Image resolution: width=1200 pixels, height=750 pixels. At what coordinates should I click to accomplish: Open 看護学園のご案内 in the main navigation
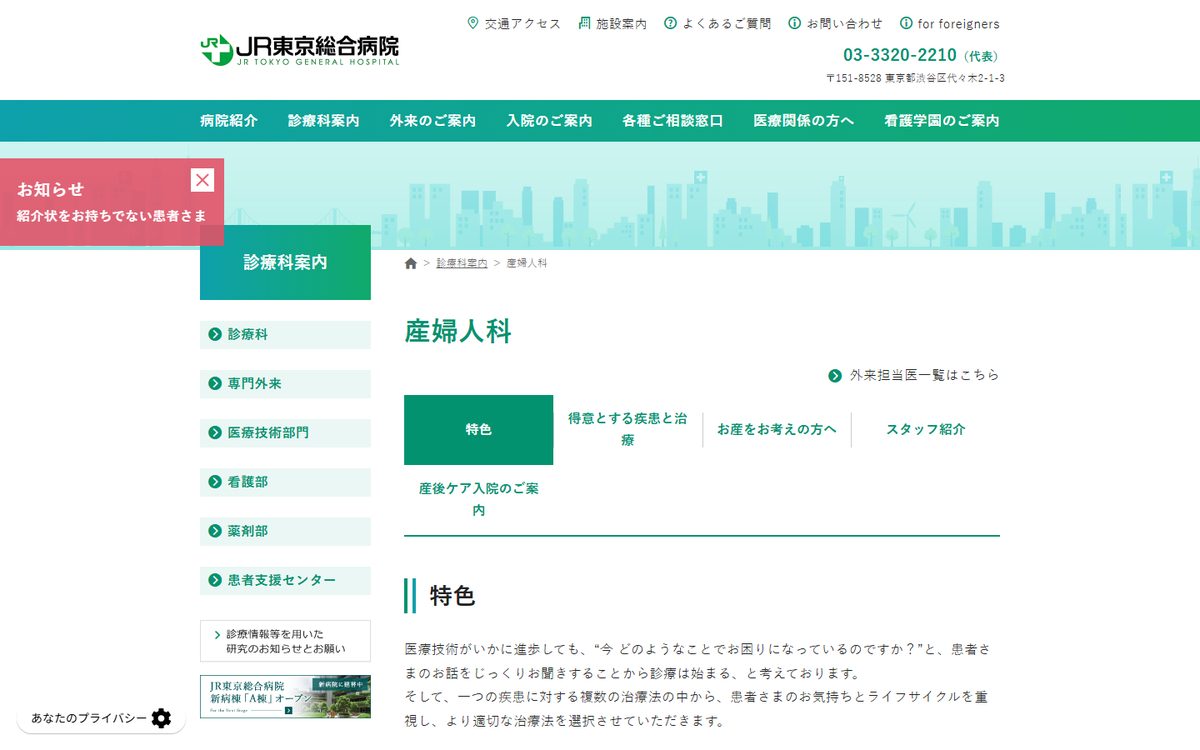point(942,121)
